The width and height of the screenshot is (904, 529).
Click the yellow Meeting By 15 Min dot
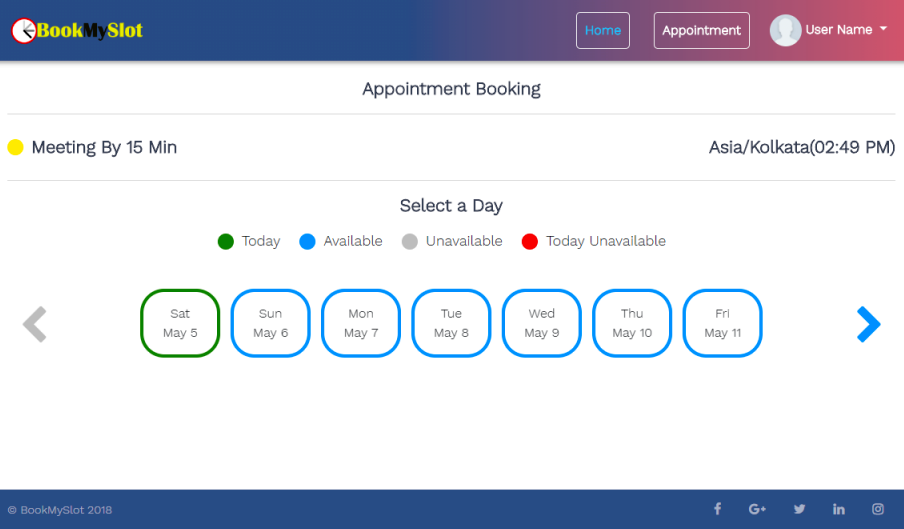pos(15,148)
